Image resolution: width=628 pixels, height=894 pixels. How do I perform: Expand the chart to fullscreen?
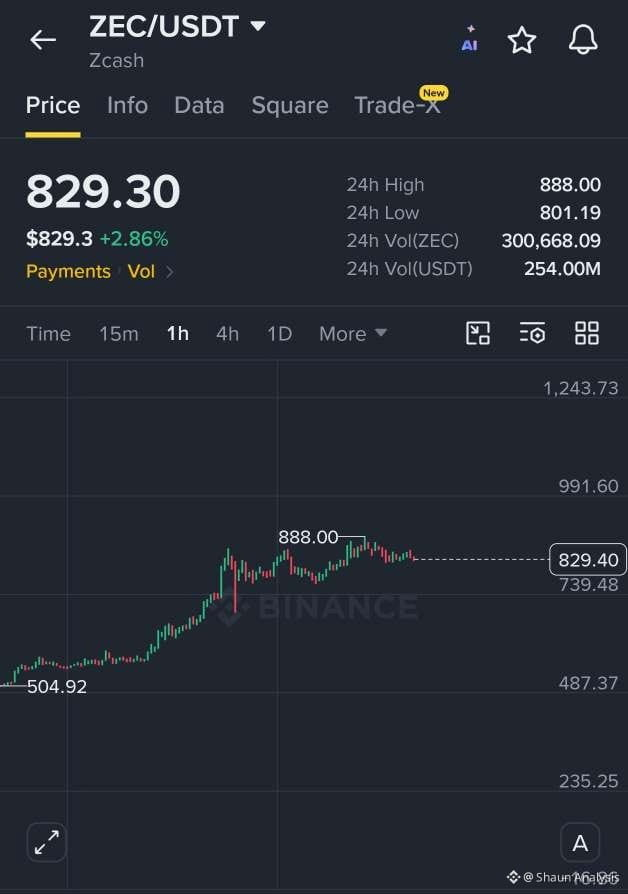pyautogui.click(x=46, y=842)
